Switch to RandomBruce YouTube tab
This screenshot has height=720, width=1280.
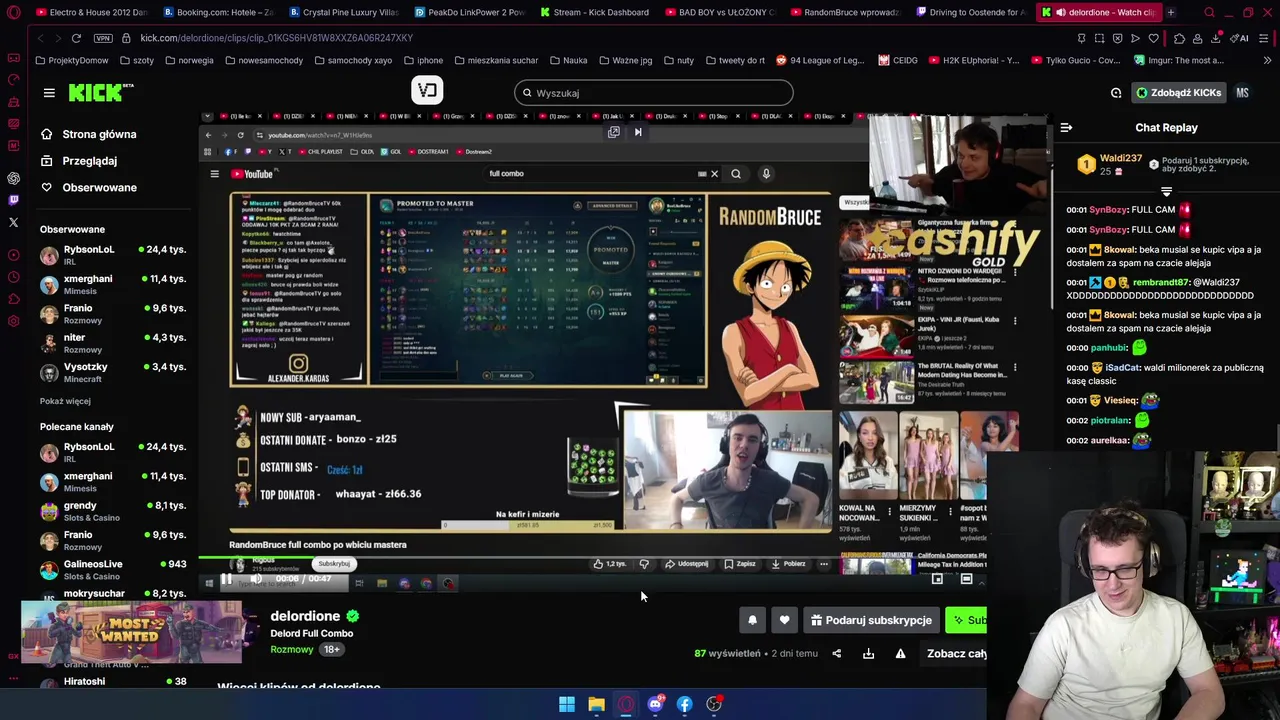(845, 12)
